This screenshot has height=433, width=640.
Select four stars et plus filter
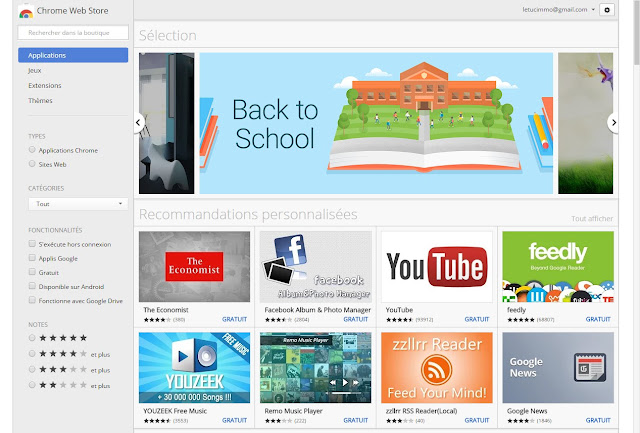point(32,353)
